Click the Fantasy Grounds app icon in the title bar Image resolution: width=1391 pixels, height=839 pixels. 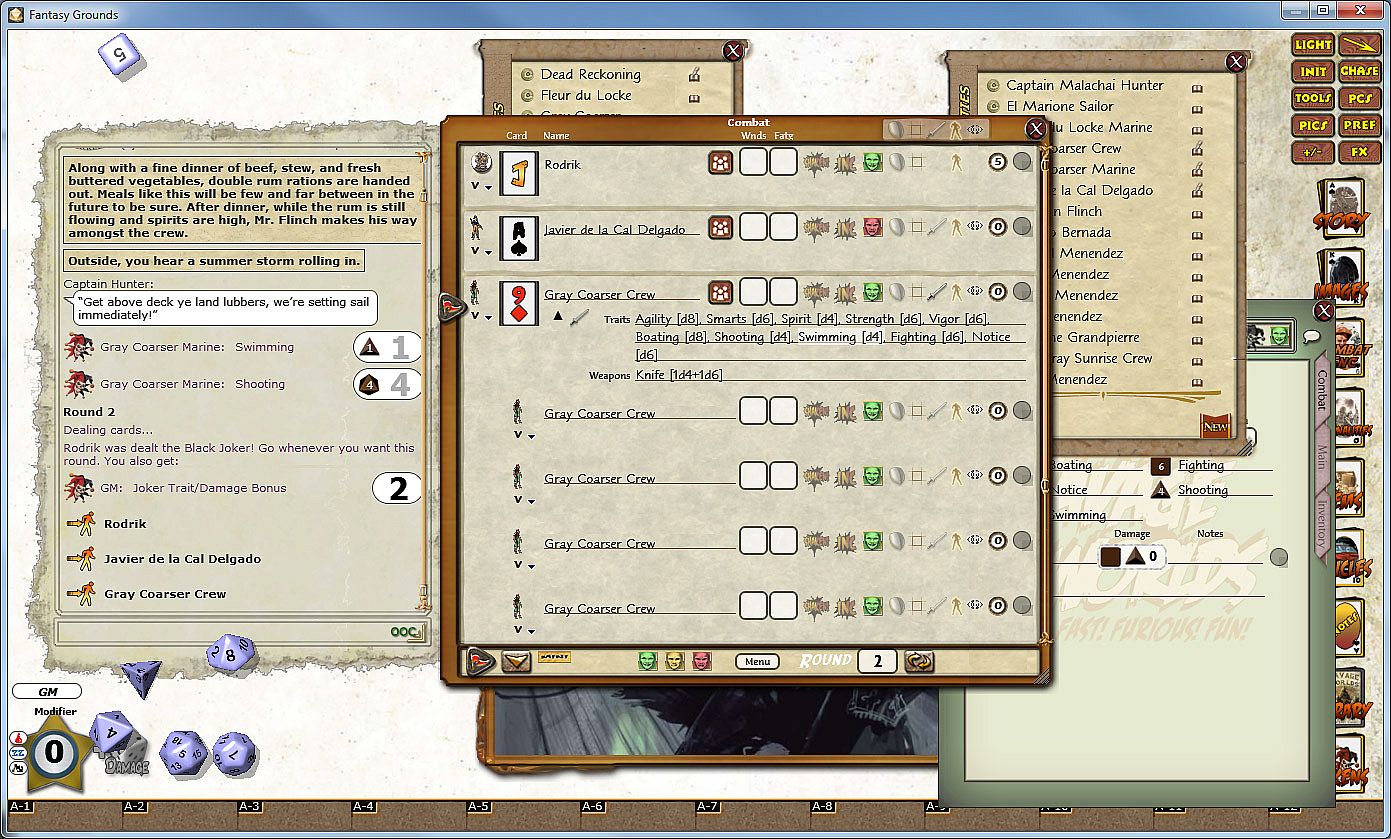coord(16,14)
